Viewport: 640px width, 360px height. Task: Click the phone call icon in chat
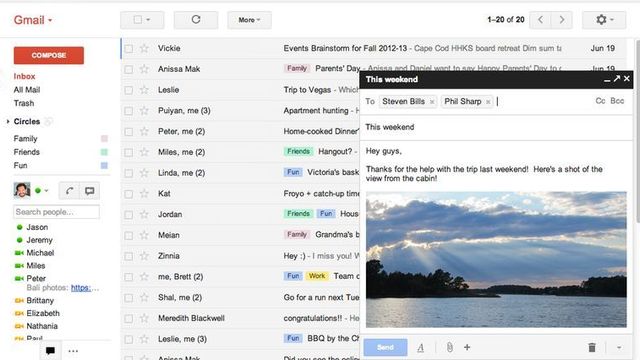[69, 191]
